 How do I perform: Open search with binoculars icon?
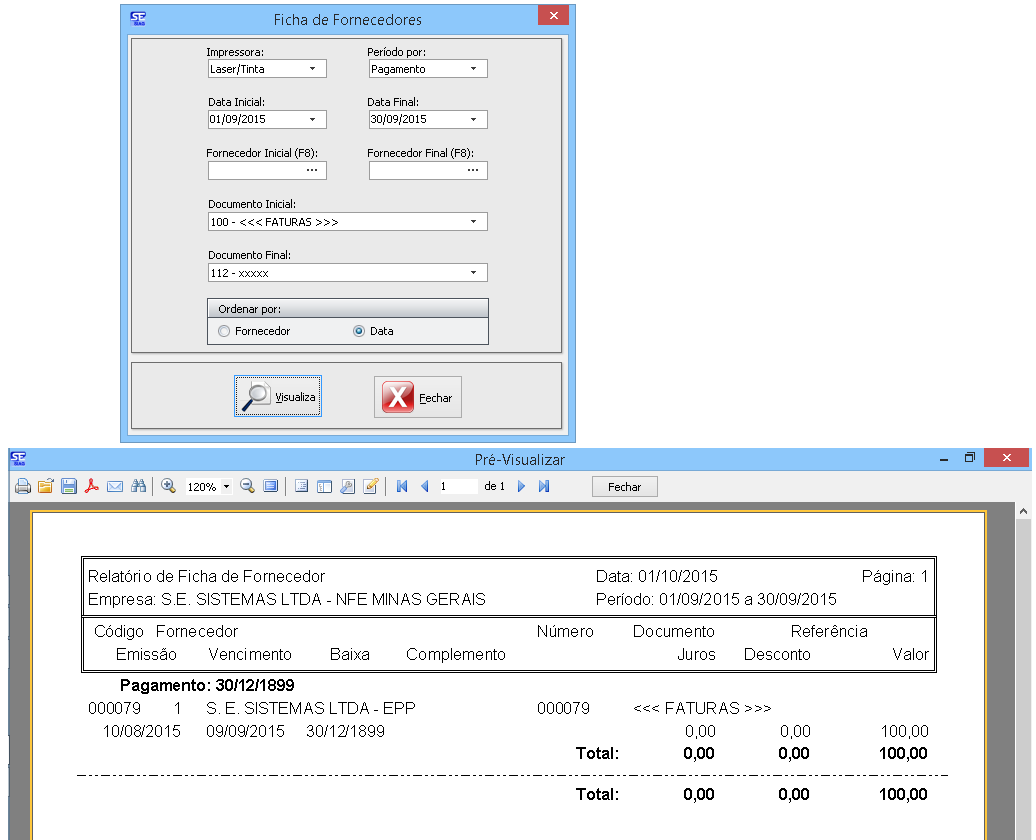(x=139, y=486)
